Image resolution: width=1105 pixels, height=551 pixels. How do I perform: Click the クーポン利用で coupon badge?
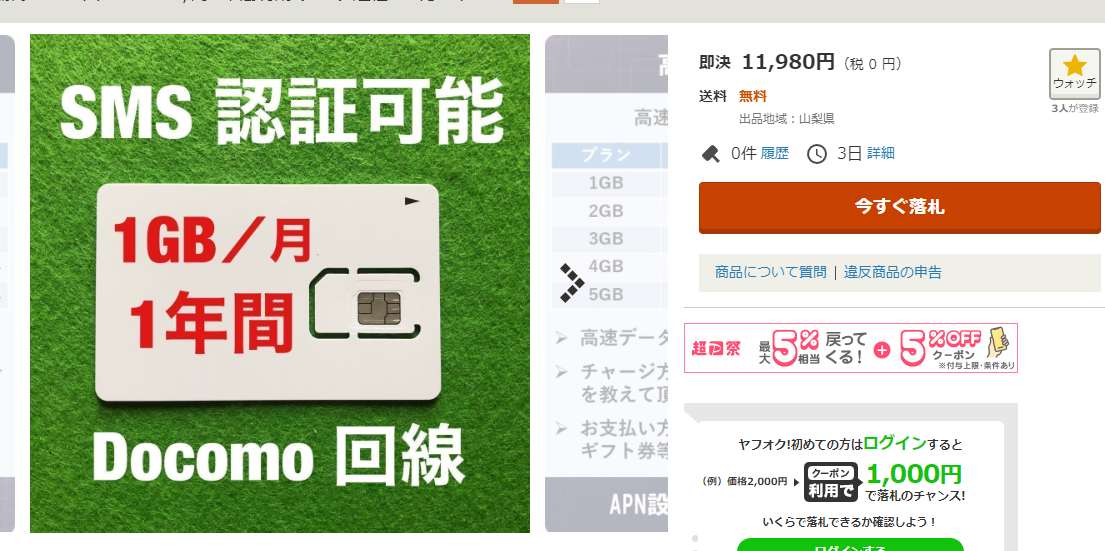click(x=831, y=482)
